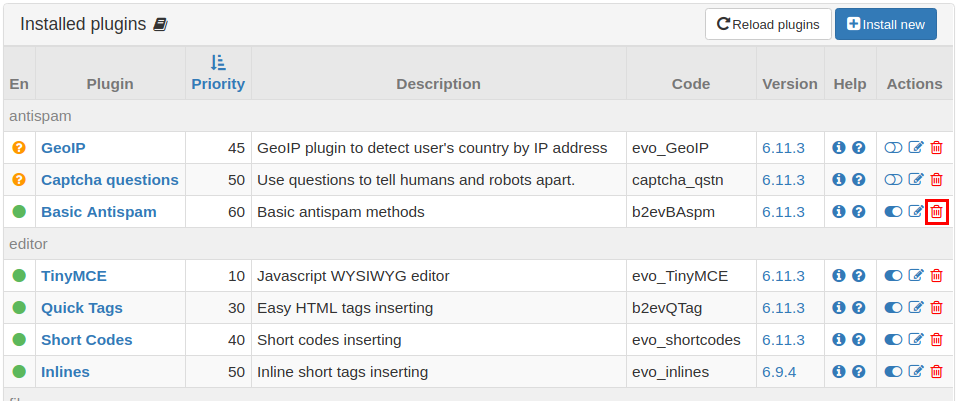Delete the Short Codes plugin trash icon

point(936,339)
